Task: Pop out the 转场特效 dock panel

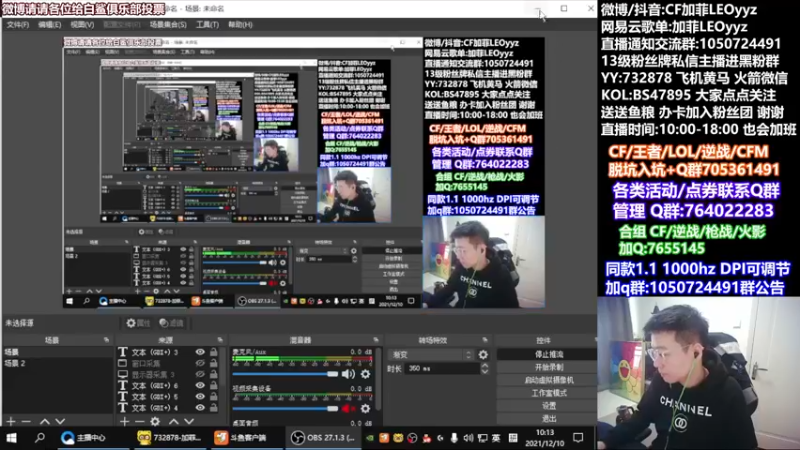Action: coord(485,340)
